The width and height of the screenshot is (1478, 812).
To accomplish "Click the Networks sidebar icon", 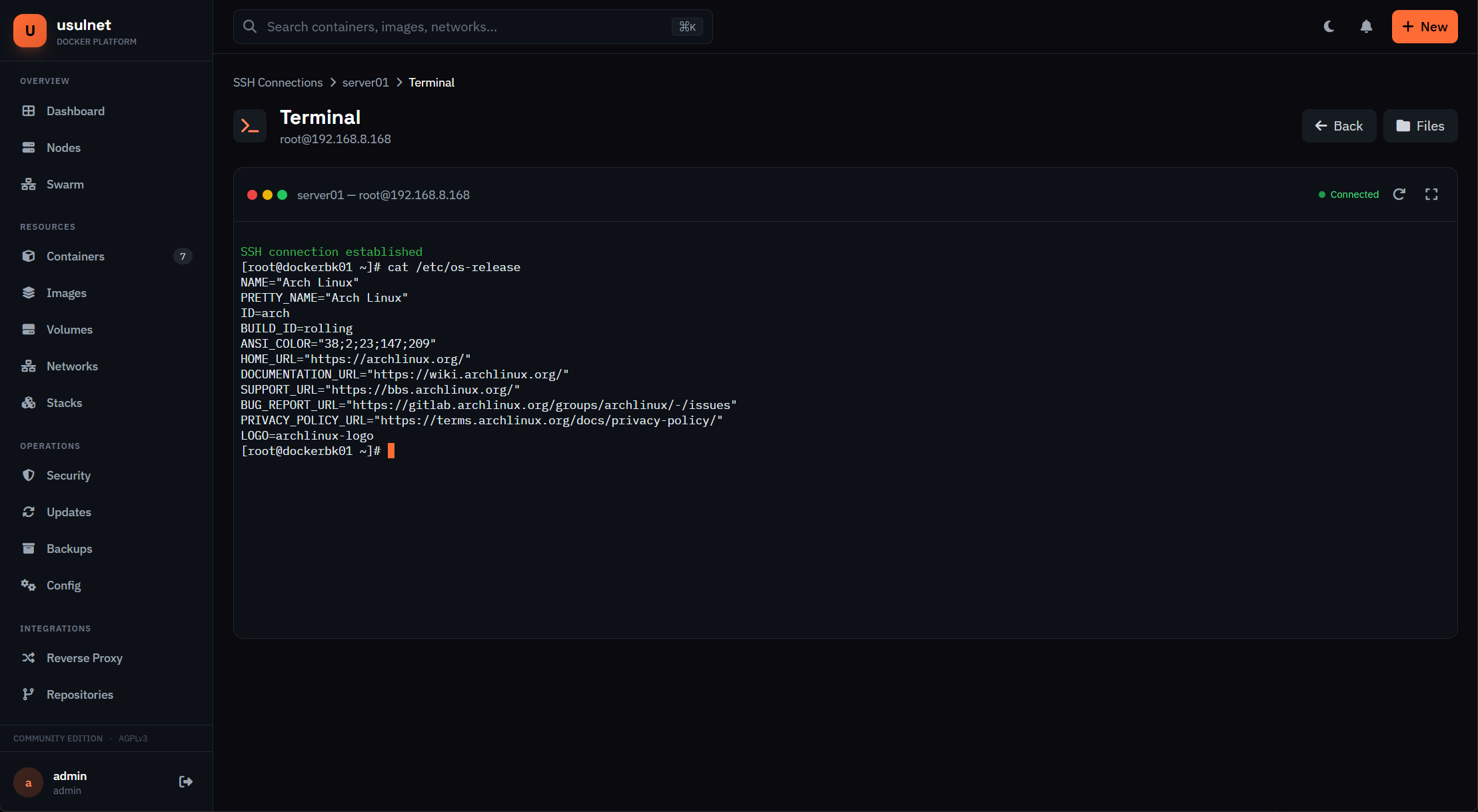I will pyautogui.click(x=29, y=366).
